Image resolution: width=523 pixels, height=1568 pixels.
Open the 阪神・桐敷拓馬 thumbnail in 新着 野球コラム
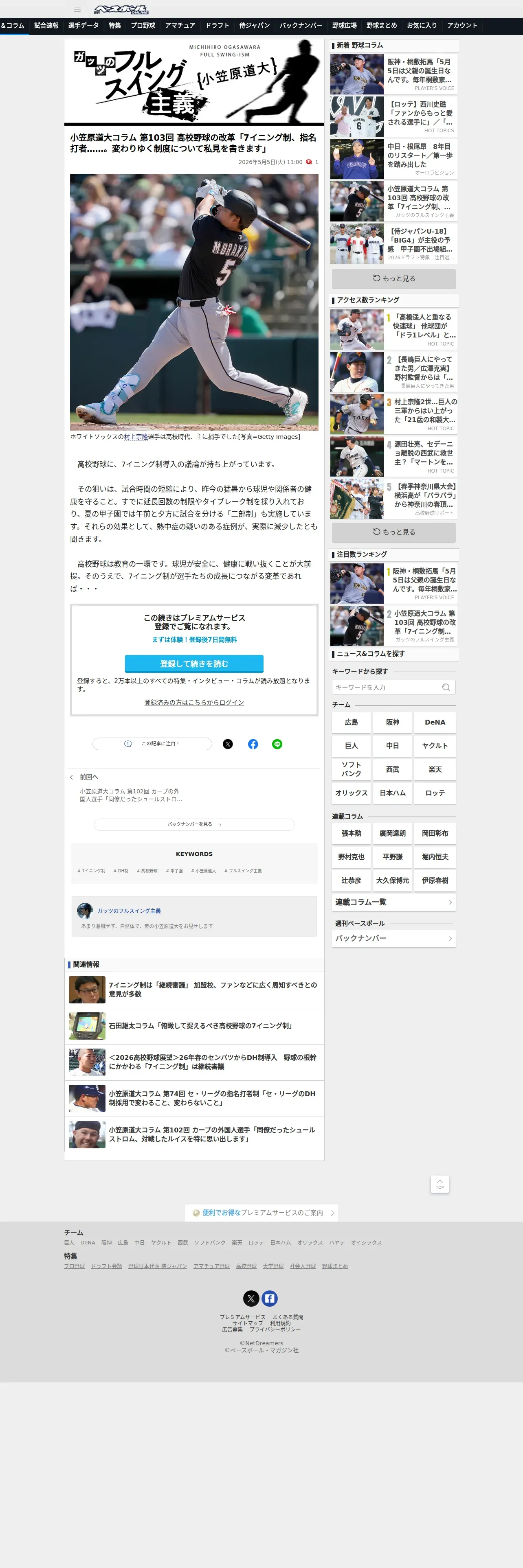(x=357, y=74)
